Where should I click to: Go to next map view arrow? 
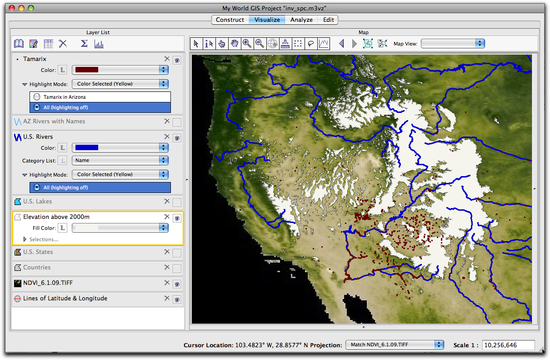pyautogui.click(x=354, y=44)
